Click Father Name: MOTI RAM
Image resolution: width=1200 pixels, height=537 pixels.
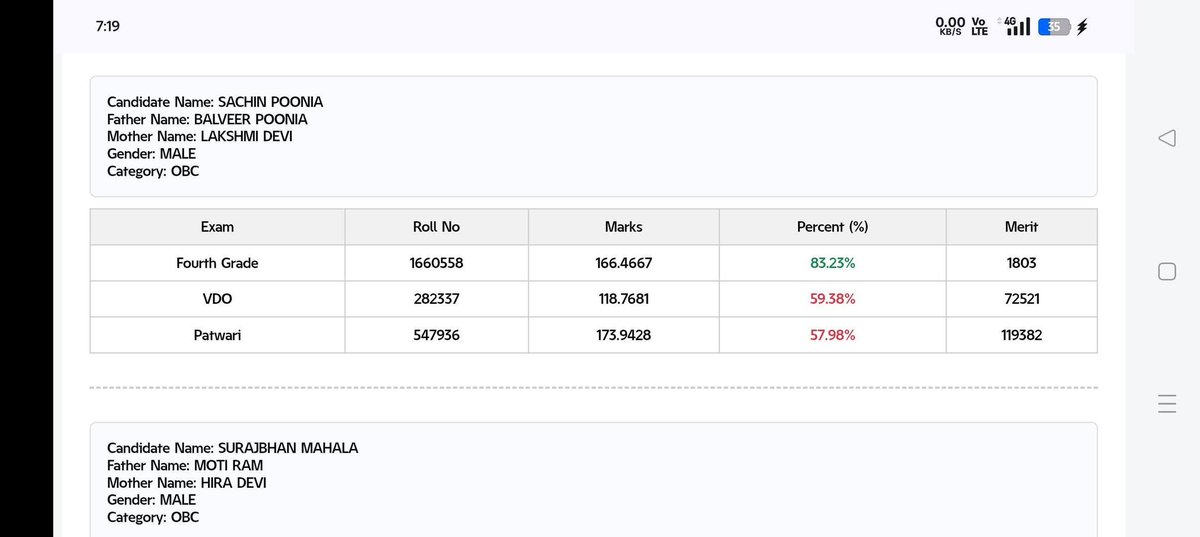click(185, 465)
